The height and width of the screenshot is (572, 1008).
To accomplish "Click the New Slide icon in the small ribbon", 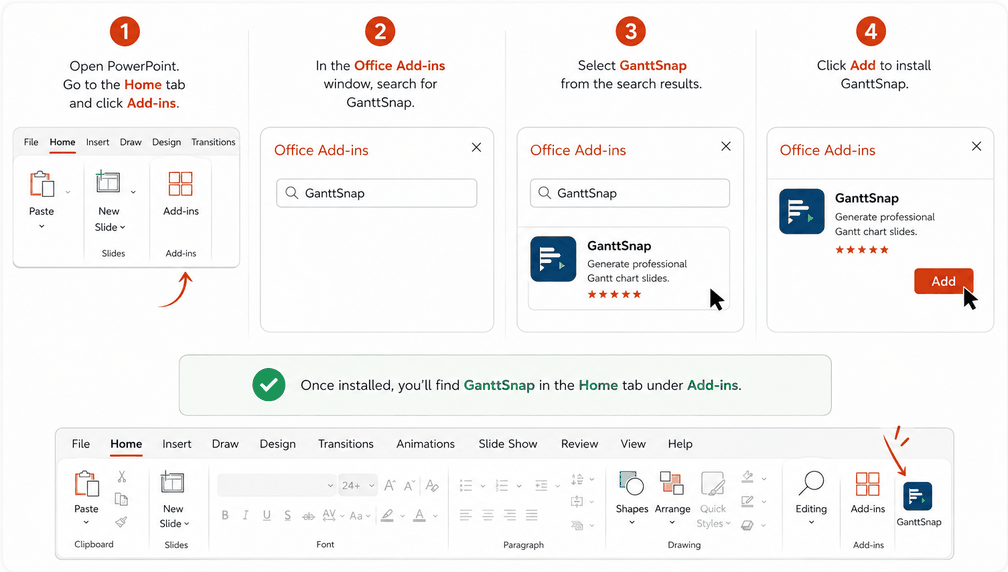I will 108,182.
